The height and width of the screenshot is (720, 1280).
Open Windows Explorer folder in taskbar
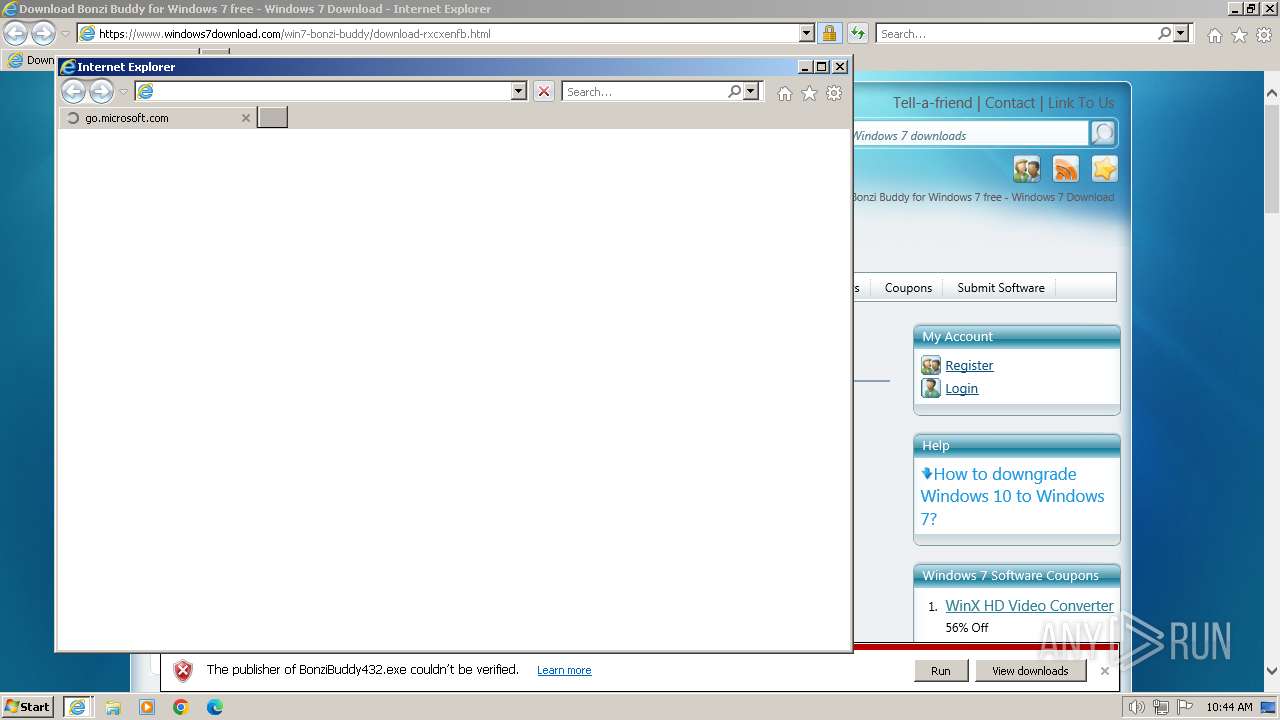coord(113,707)
